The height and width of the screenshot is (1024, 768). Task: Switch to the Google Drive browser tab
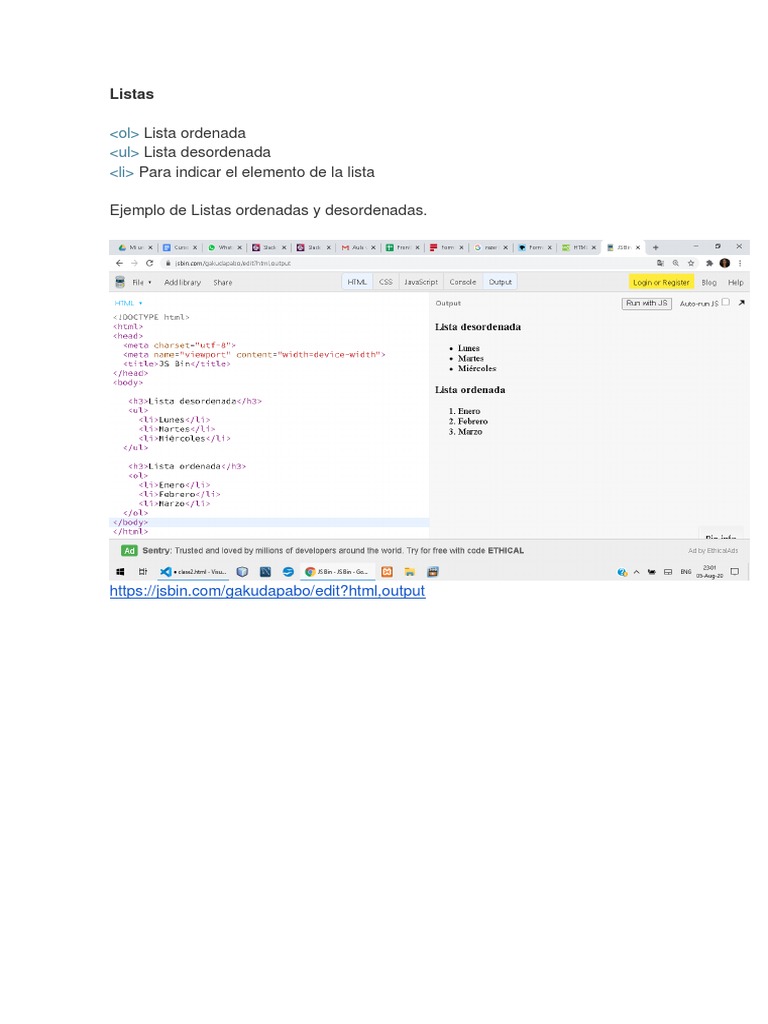135,248
